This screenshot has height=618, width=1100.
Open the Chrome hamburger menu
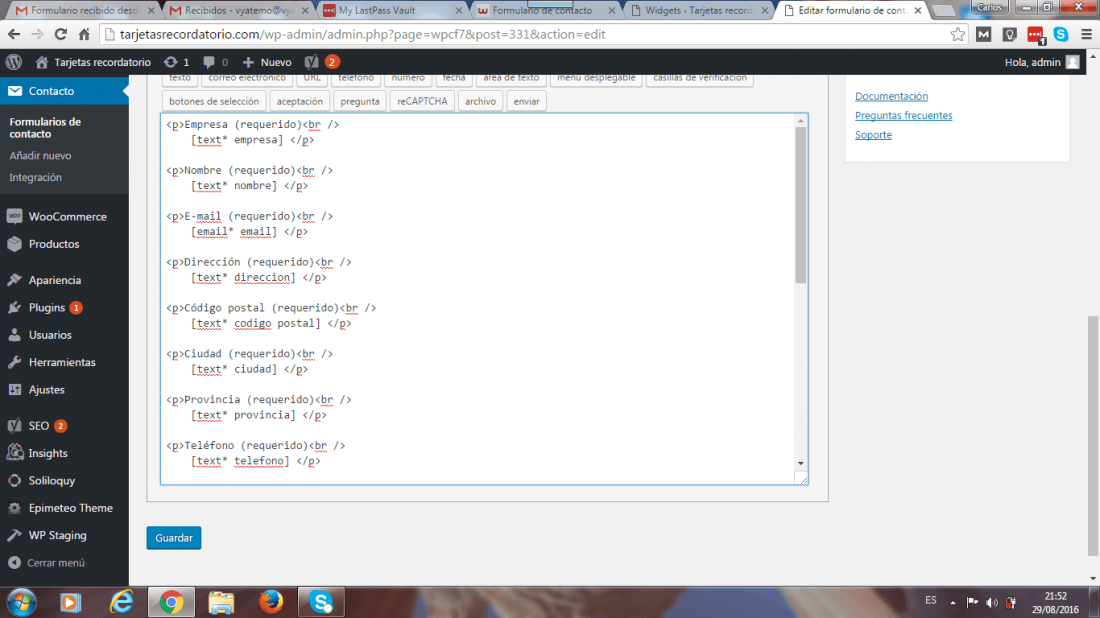point(1086,34)
